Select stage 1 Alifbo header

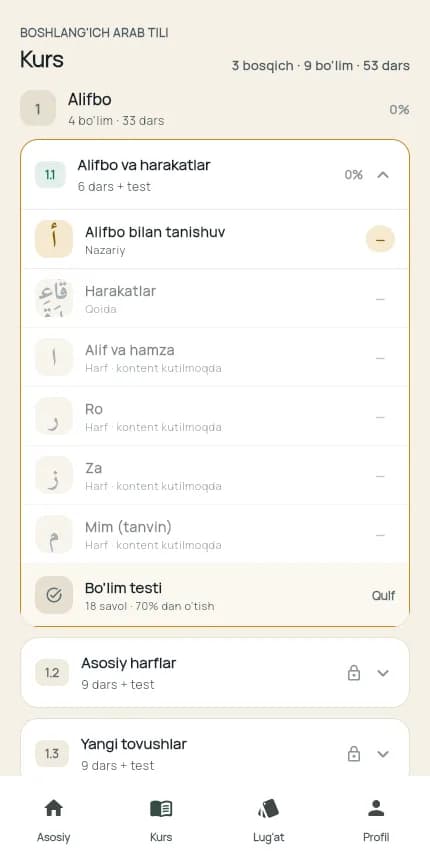[x=215, y=109]
